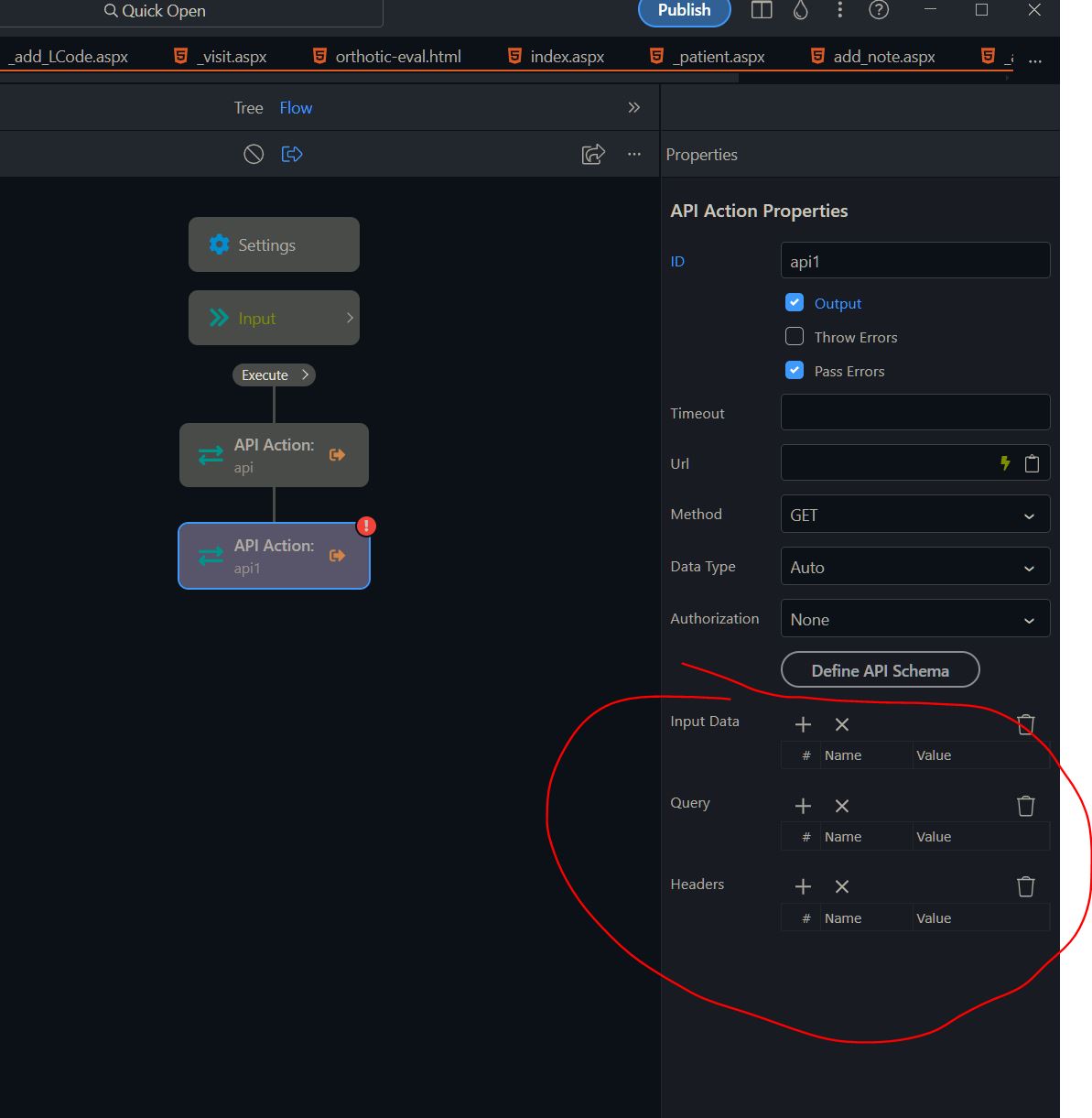This screenshot has width=1092, height=1118.
Task: Add a new Headers row
Action: 803,886
